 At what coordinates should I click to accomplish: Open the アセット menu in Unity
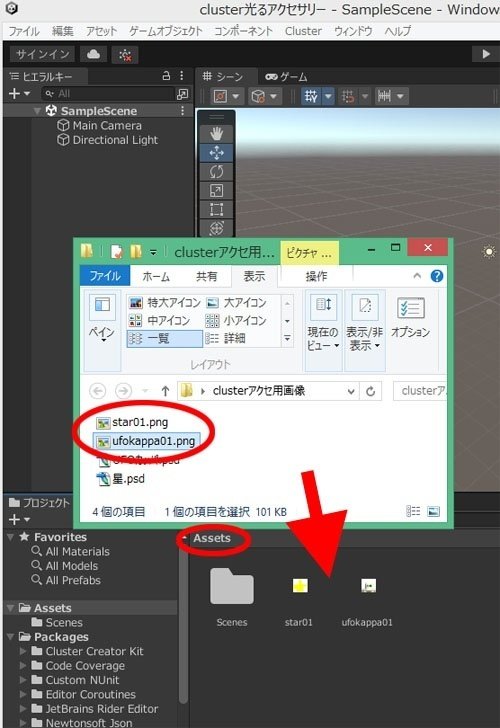tap(101, 31)
